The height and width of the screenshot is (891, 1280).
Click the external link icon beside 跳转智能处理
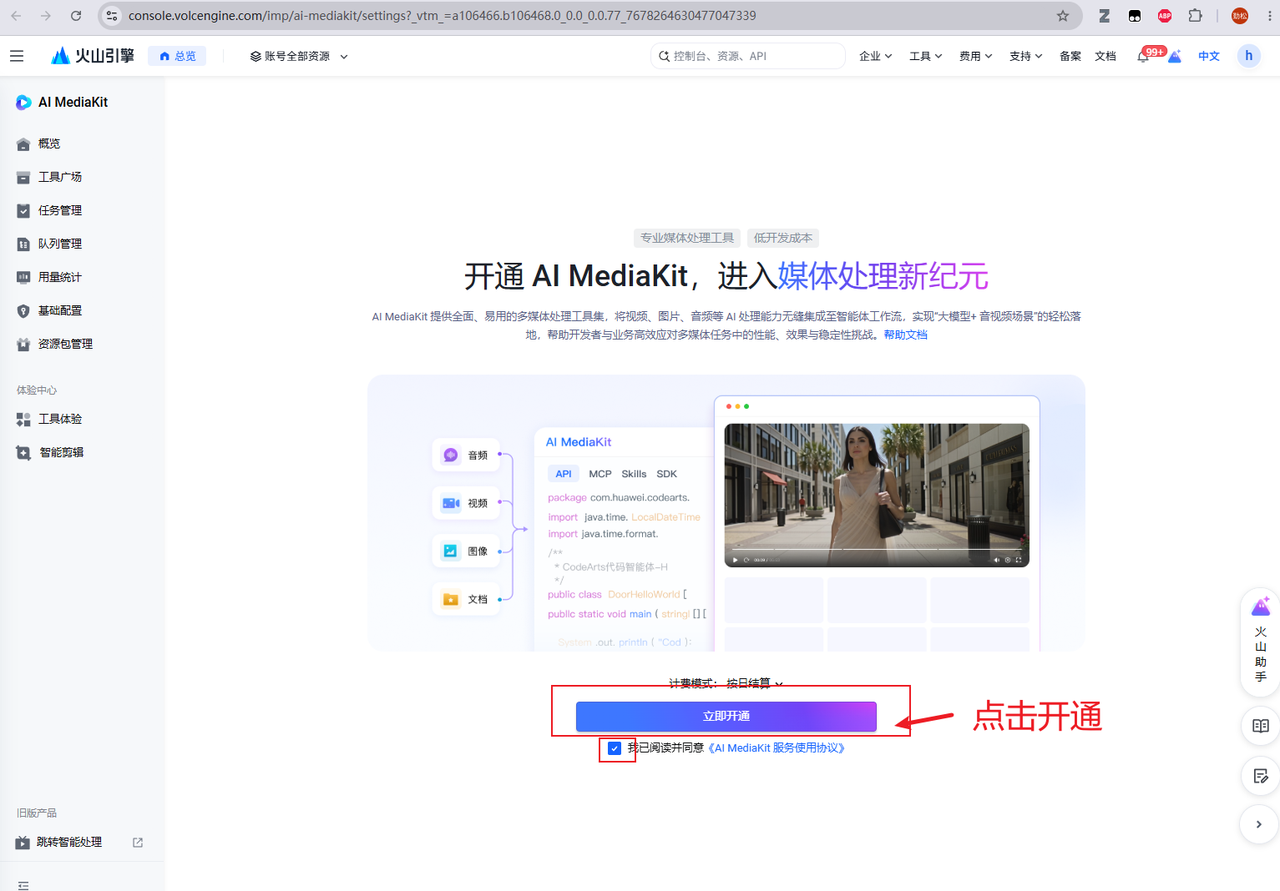(138, 842)
